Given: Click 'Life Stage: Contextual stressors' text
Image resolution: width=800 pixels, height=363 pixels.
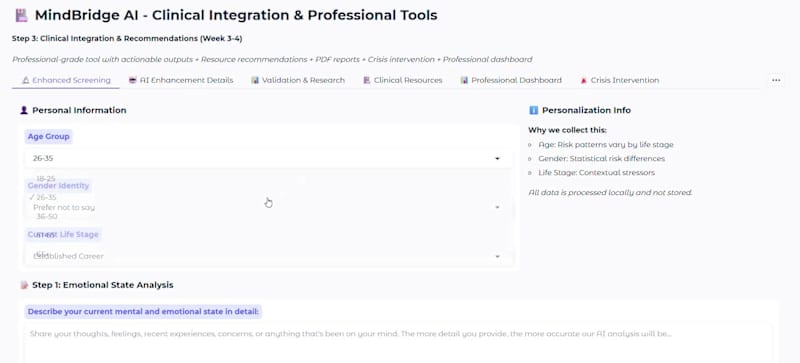Looking at the screenshot, I should pyautogui.click(x=596, y=173).
